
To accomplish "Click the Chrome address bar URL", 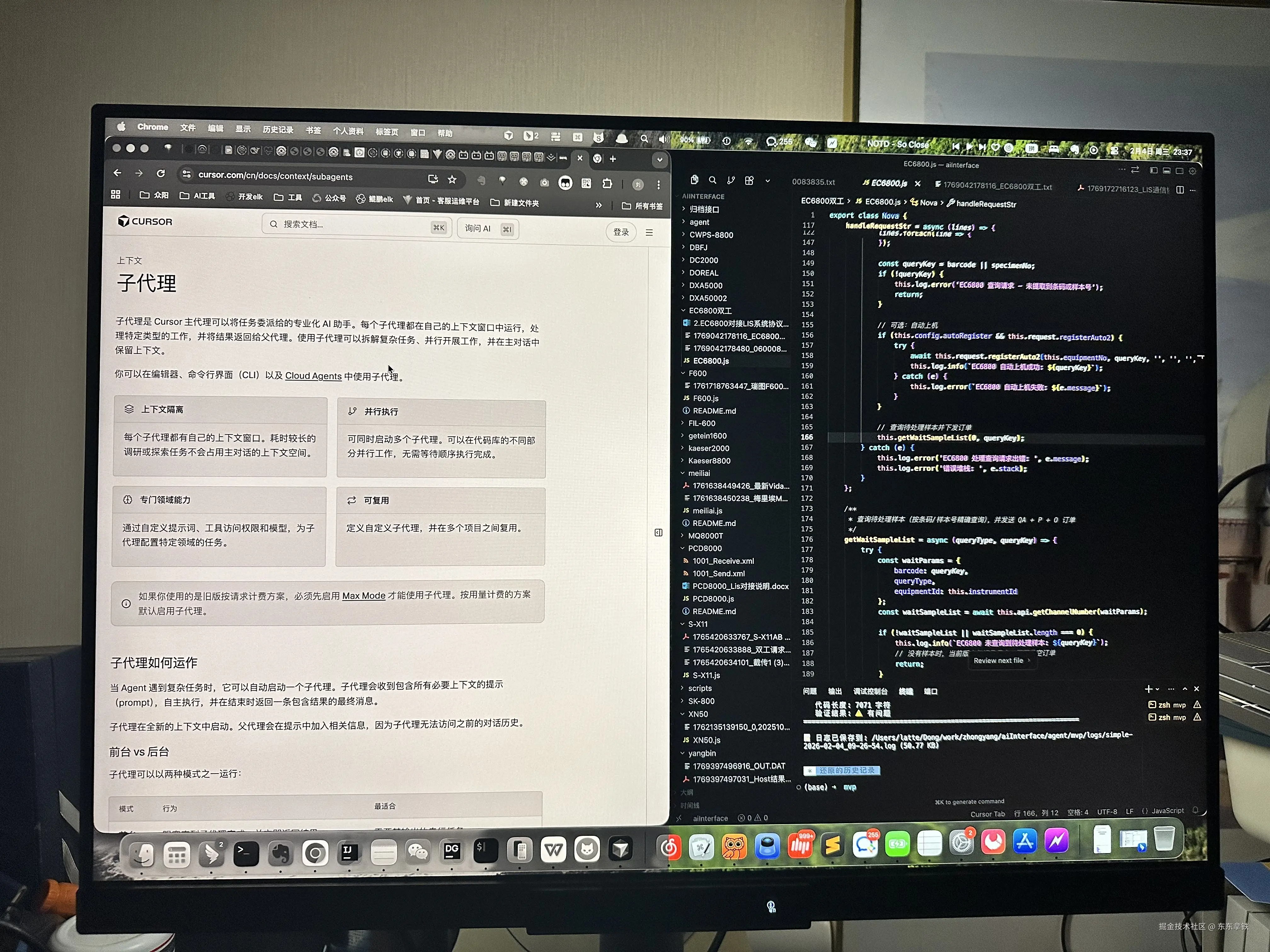I will tap(276, 176).
